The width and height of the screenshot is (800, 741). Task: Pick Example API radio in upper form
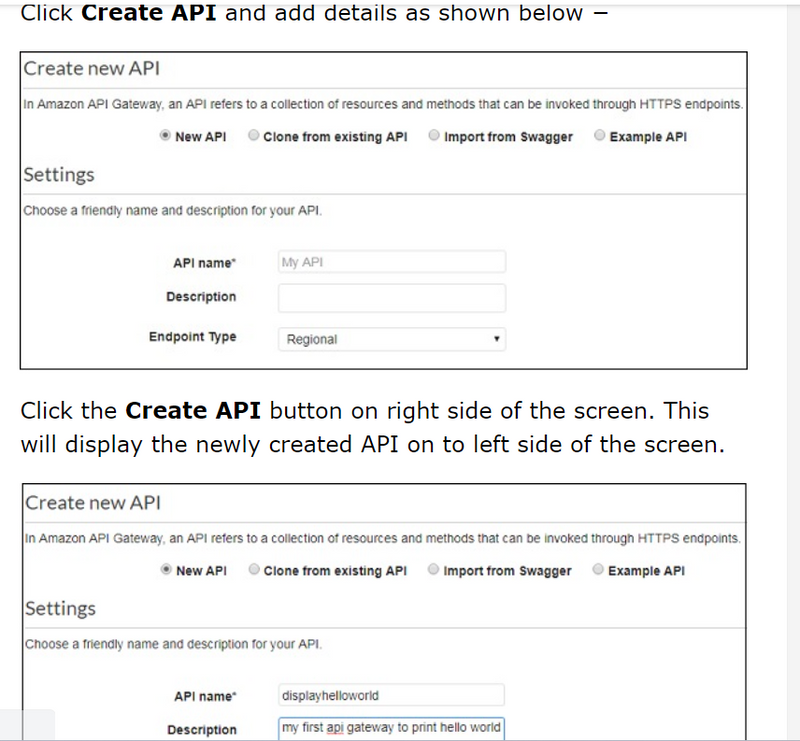600,137
